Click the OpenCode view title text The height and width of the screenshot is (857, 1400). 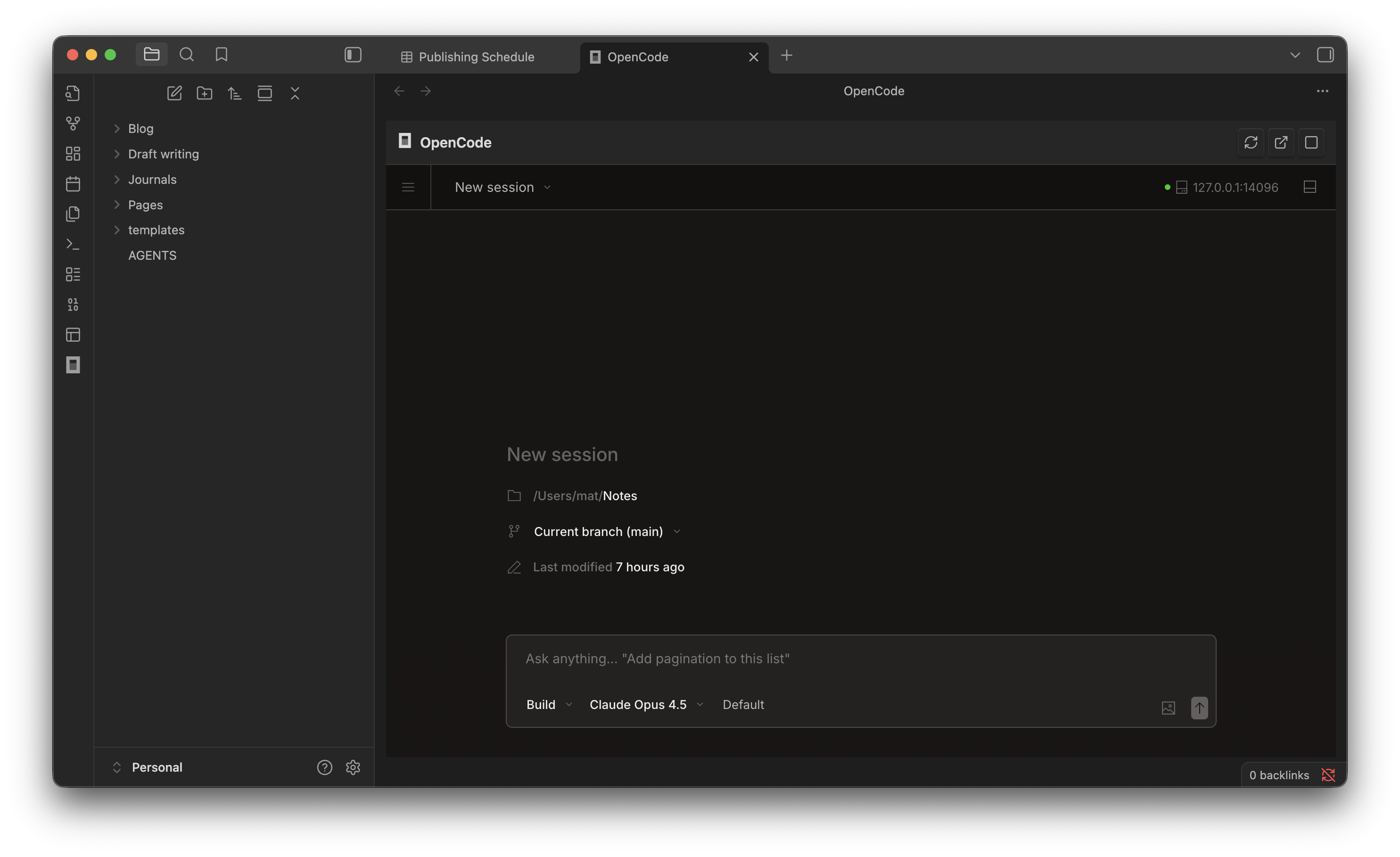point(873,91)
